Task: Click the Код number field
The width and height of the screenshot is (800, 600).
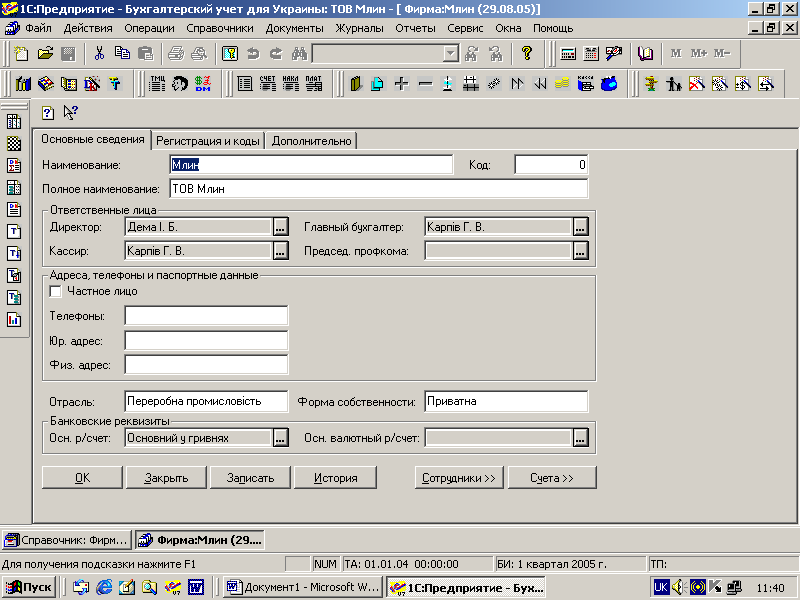Action: [x=551, y=164]
